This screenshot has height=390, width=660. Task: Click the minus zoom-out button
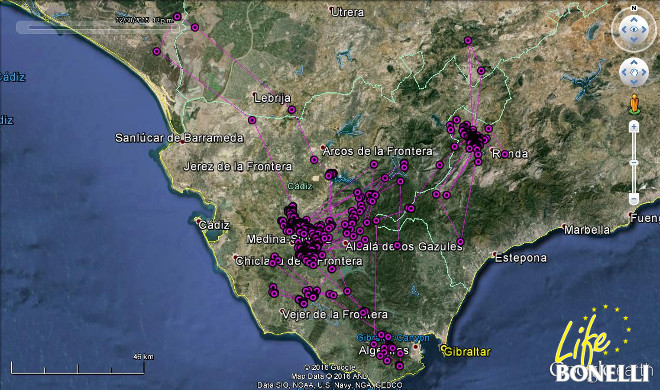[634, 198]
